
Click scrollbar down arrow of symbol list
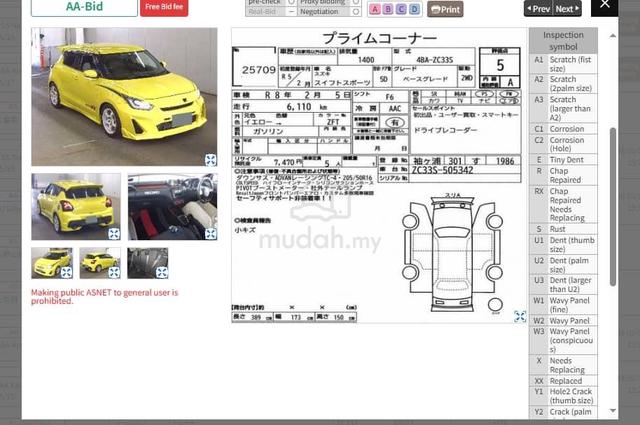613,411
